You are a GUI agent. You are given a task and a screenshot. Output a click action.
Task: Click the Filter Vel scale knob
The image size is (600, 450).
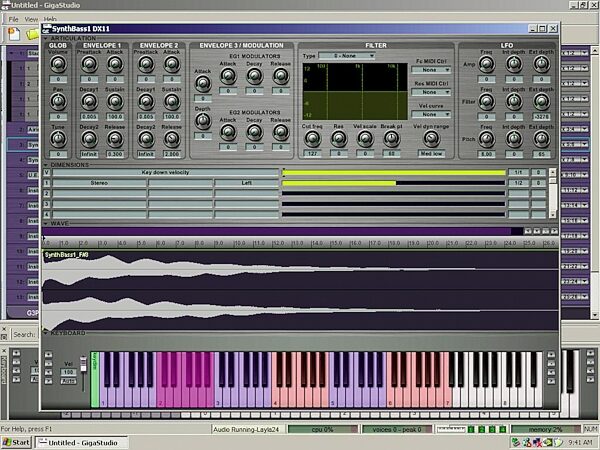click(365, 139)
